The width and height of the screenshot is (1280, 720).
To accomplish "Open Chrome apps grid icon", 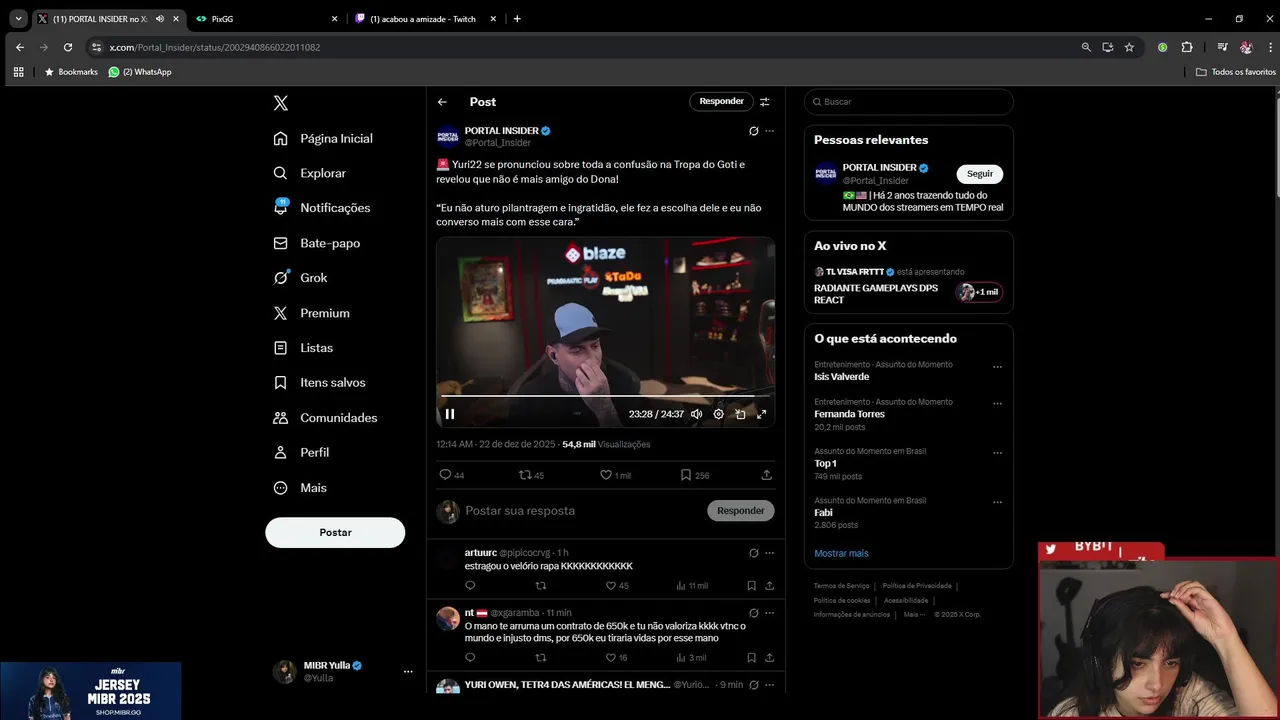I will 18,72.
